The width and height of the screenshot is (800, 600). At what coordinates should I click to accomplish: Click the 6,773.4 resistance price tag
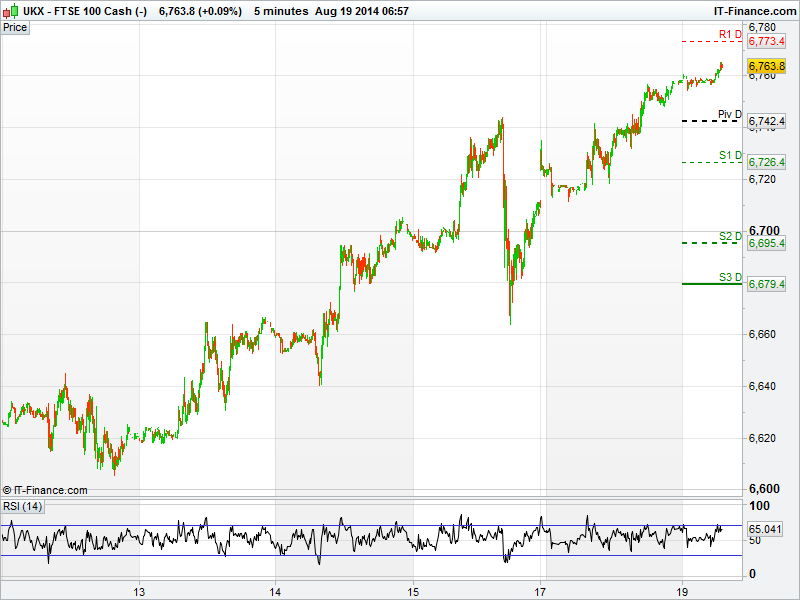(x=767, y=41)
